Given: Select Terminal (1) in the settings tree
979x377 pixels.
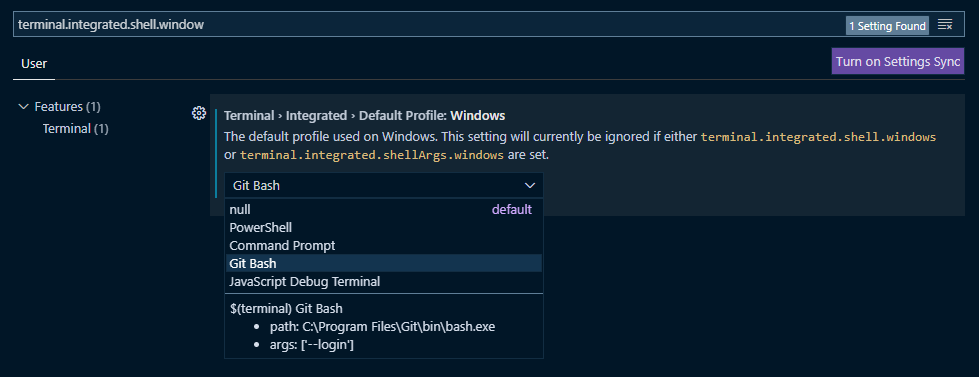Looking at the screenshot, I should [76, 129].
